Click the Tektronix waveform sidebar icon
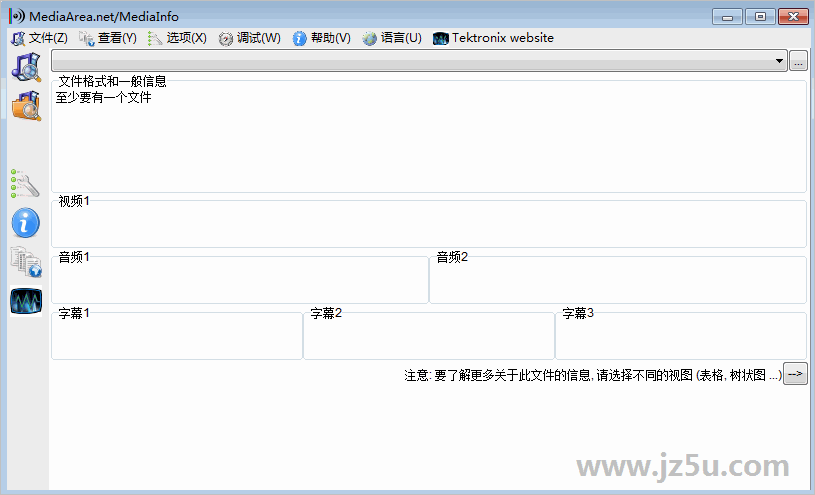Screen dimensions: 815x495 26,301
